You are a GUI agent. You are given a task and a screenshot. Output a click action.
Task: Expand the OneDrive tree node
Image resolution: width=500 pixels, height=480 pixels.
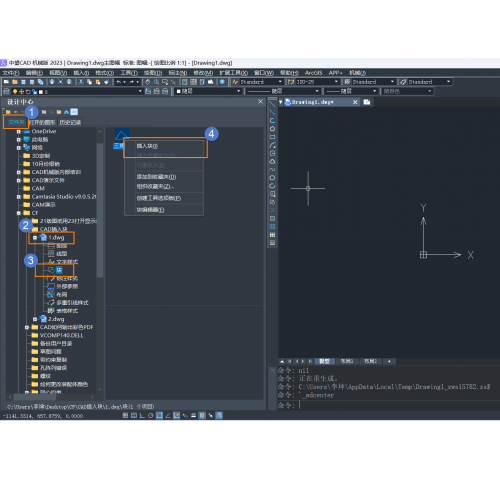tap(19, 131)
